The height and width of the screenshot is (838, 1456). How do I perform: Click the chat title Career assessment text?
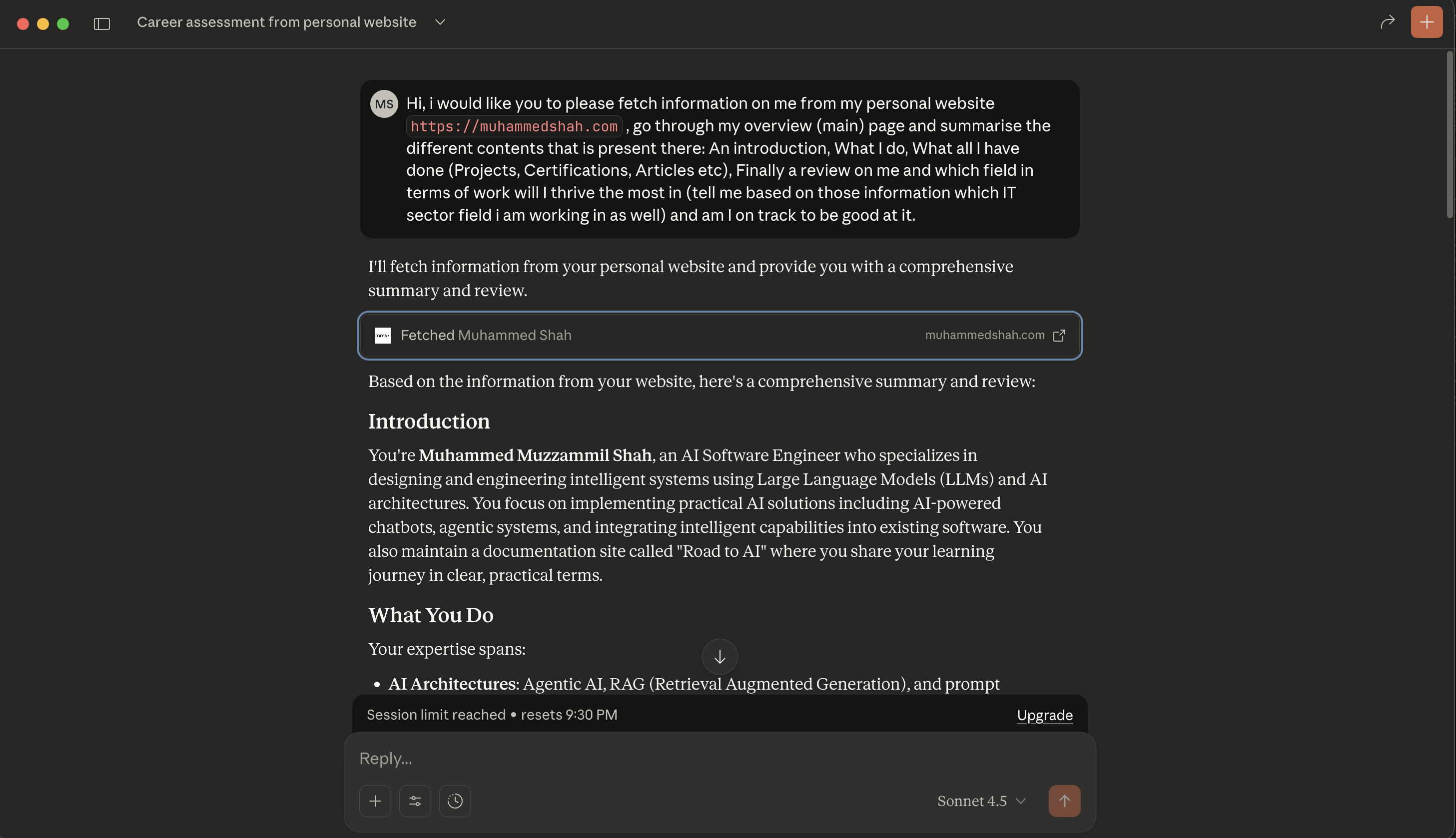pos(276,22)
